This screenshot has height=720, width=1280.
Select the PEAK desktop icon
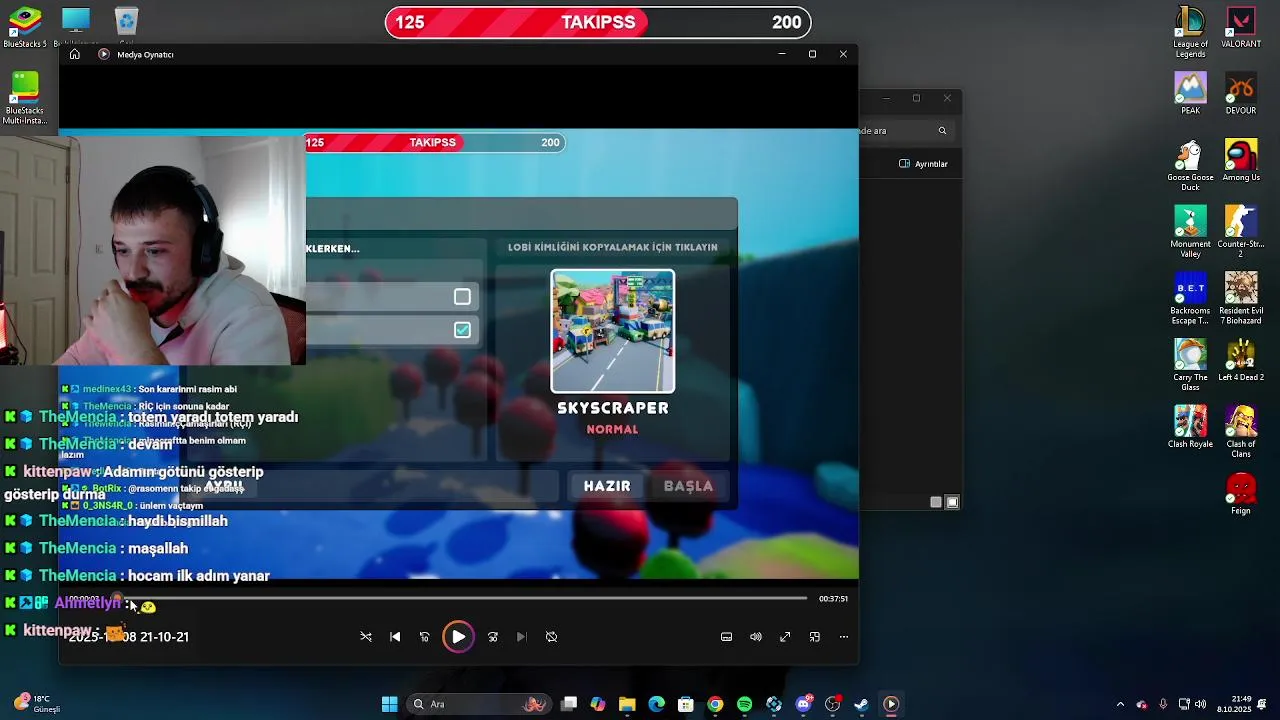[1190, 93]
